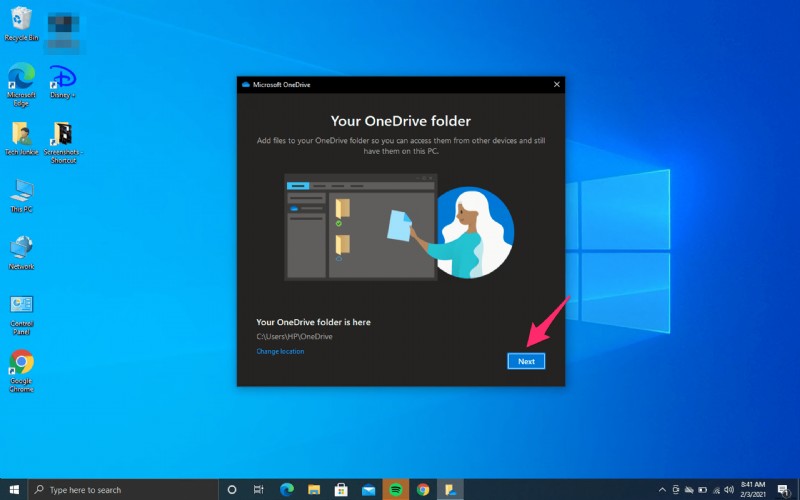Click the Your OneDrive folder heading

[401, 121]
